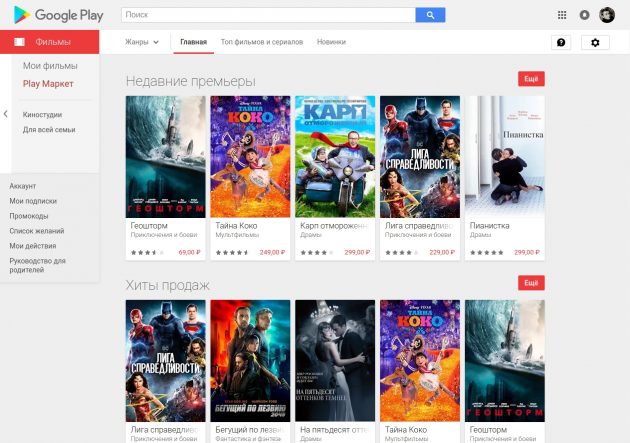Click the 249,00 ₽ price for Тайна Коко
This screenshot has width=630, height=443.
[x=272, y=253]
